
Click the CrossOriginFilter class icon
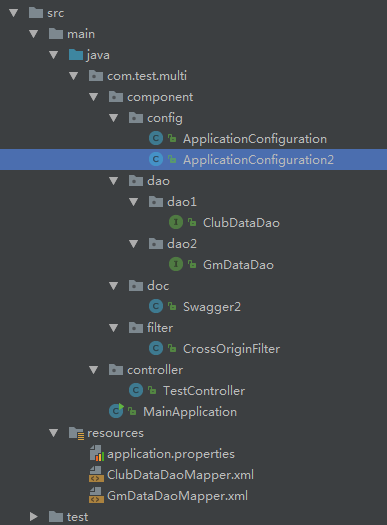[x=156, y=349]
